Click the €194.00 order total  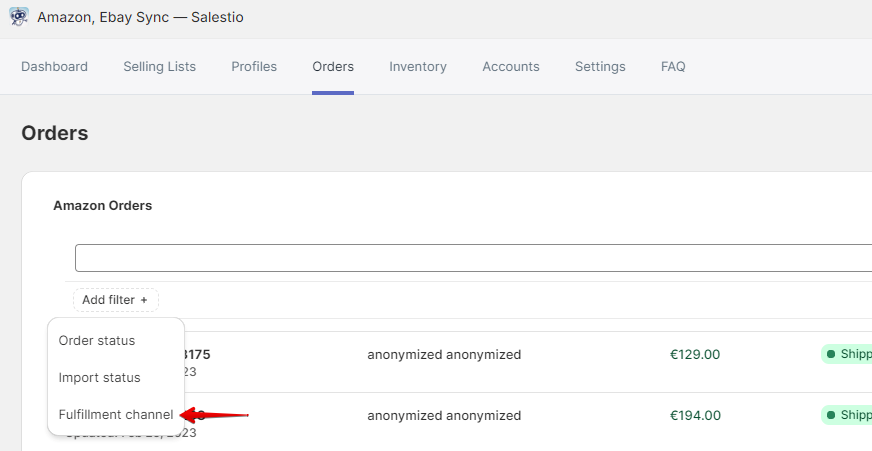tap(695, 416)
